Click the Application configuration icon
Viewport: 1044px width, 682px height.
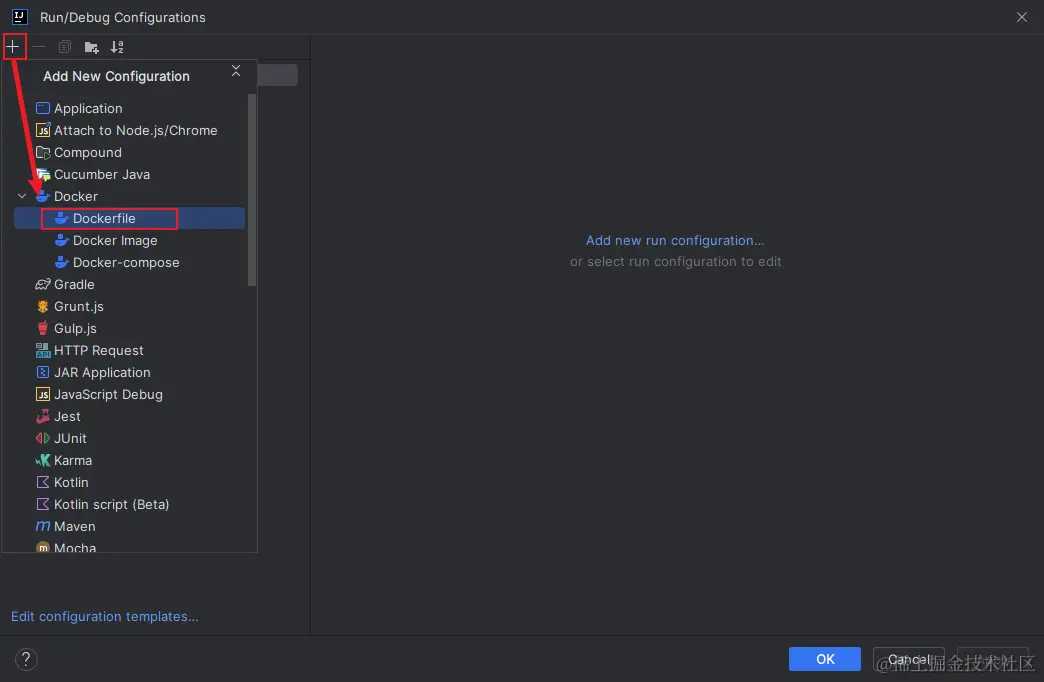(x=43, y=108)
